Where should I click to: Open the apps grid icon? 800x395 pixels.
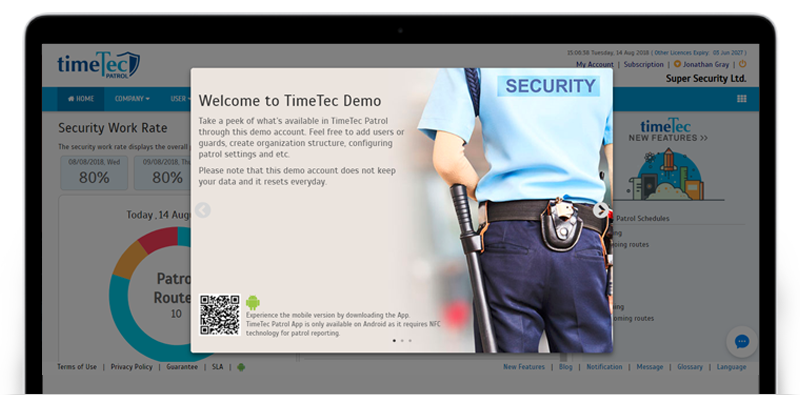click(x=742, y=99)
